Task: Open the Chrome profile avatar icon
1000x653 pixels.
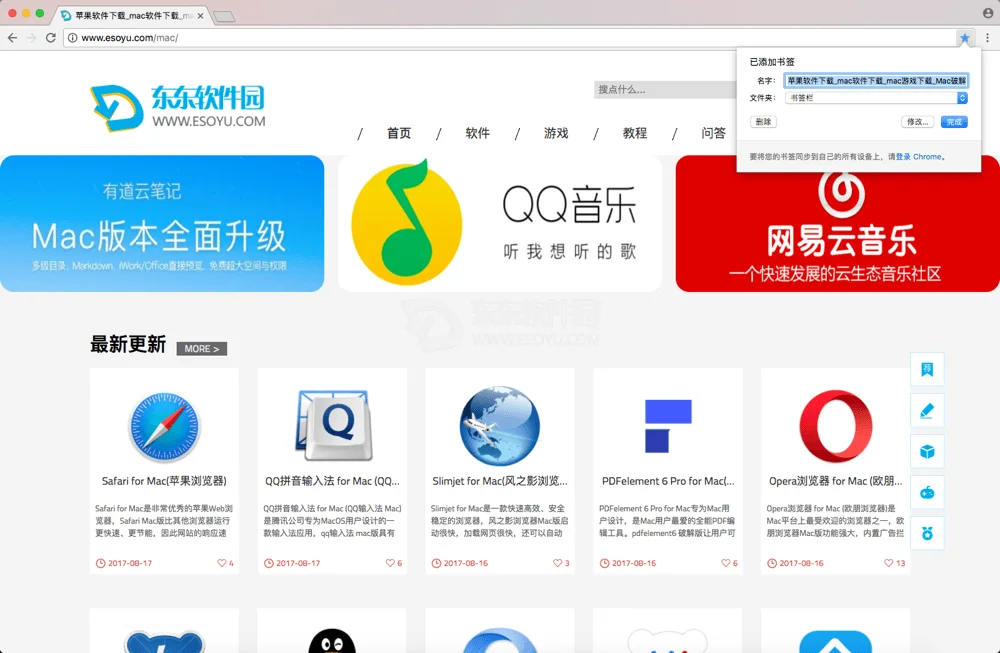Action: (x=988, y=13)
